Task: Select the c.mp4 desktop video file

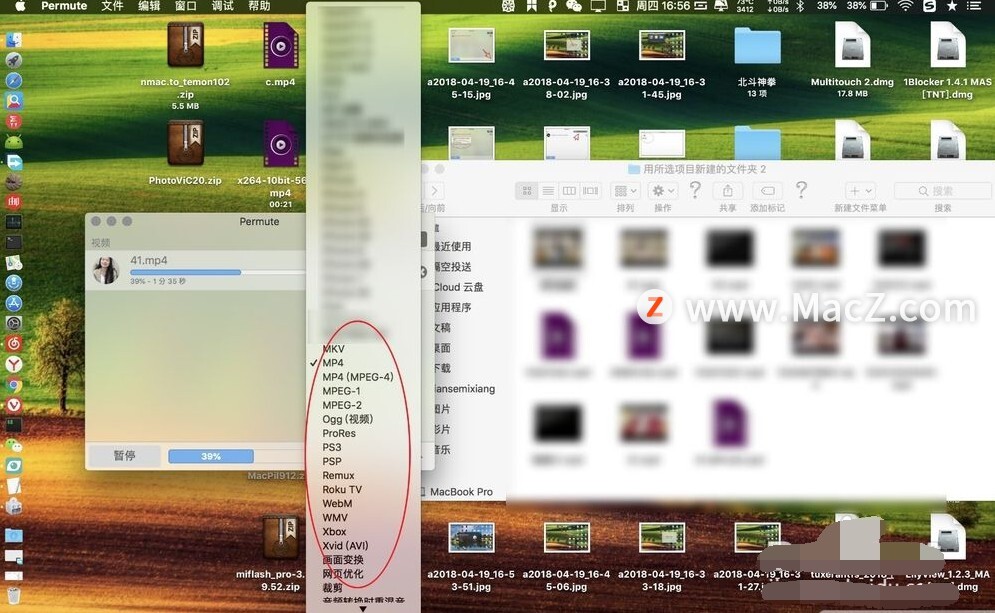Action: pos(280,45)
